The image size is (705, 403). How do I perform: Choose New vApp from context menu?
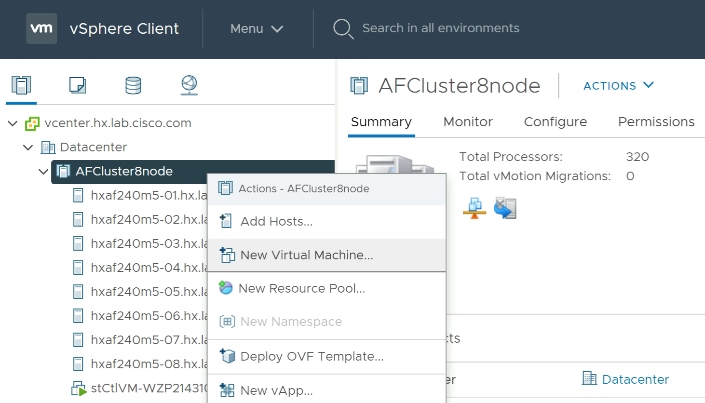[327, 390]
